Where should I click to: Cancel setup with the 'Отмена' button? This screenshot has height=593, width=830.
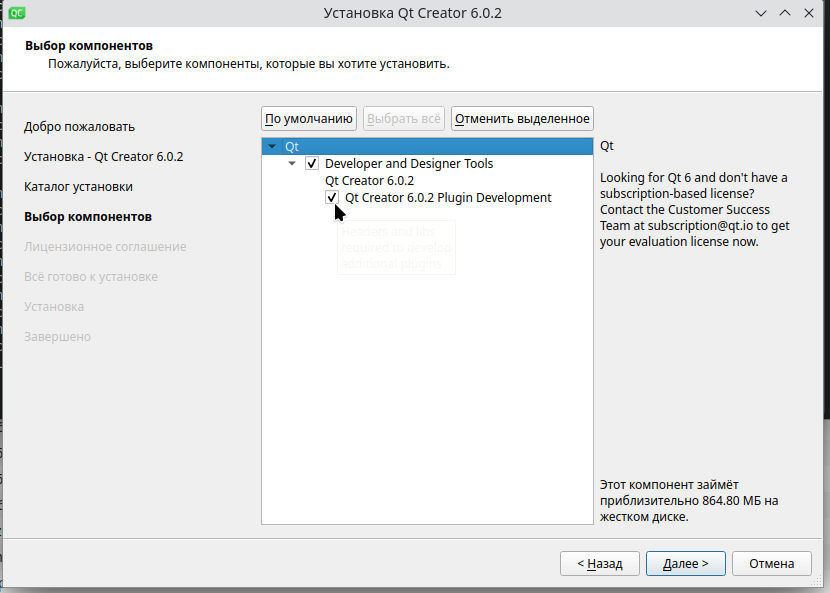pyautogui.click(x=771, y=564)
